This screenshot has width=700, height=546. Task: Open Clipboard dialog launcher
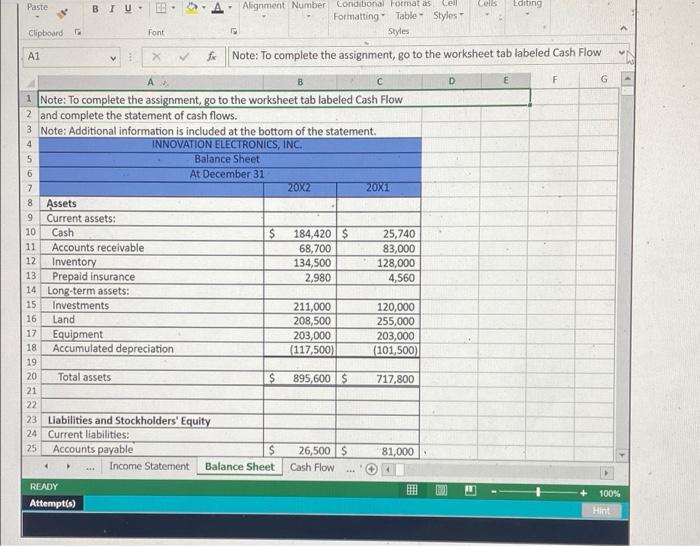78,32
